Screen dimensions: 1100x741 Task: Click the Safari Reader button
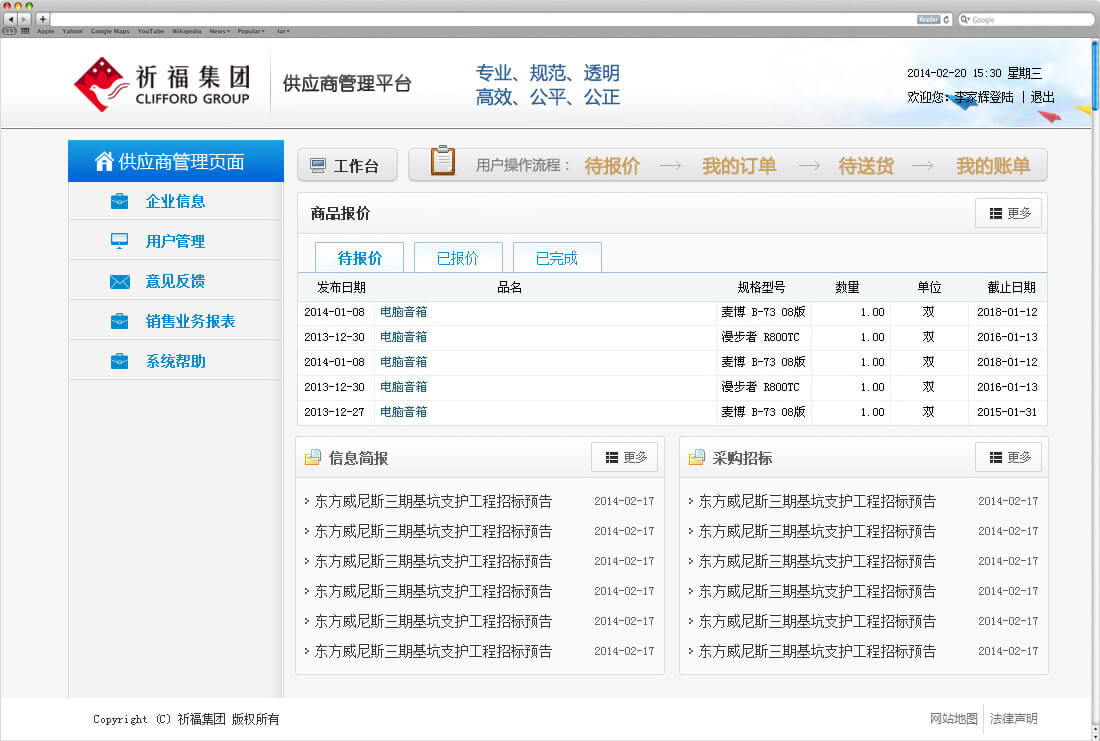(928, 19)
